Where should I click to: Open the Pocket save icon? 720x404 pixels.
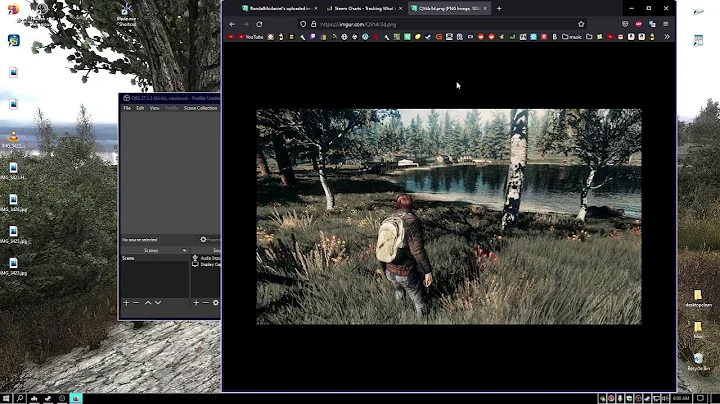625,24
